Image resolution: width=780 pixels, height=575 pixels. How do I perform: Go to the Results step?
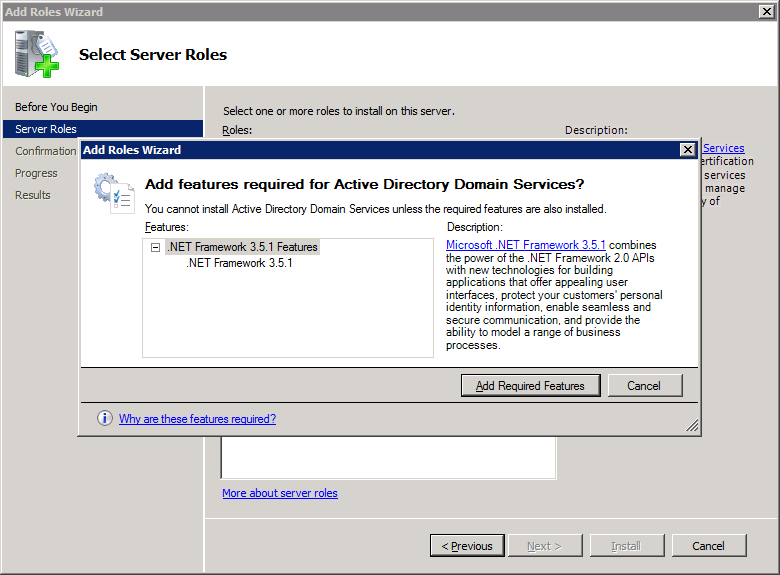coord(32,195)
